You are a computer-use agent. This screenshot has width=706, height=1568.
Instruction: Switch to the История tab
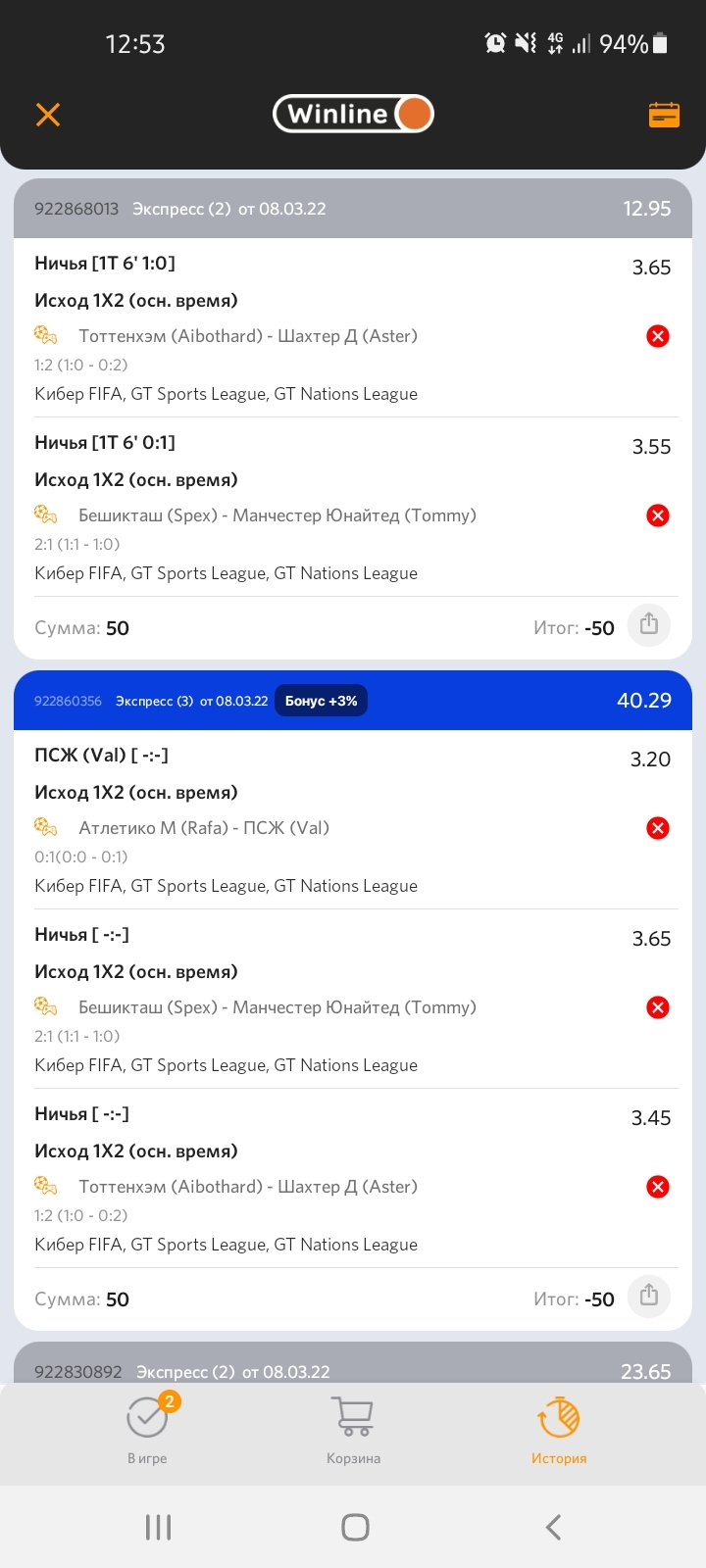coord(559,1430)
